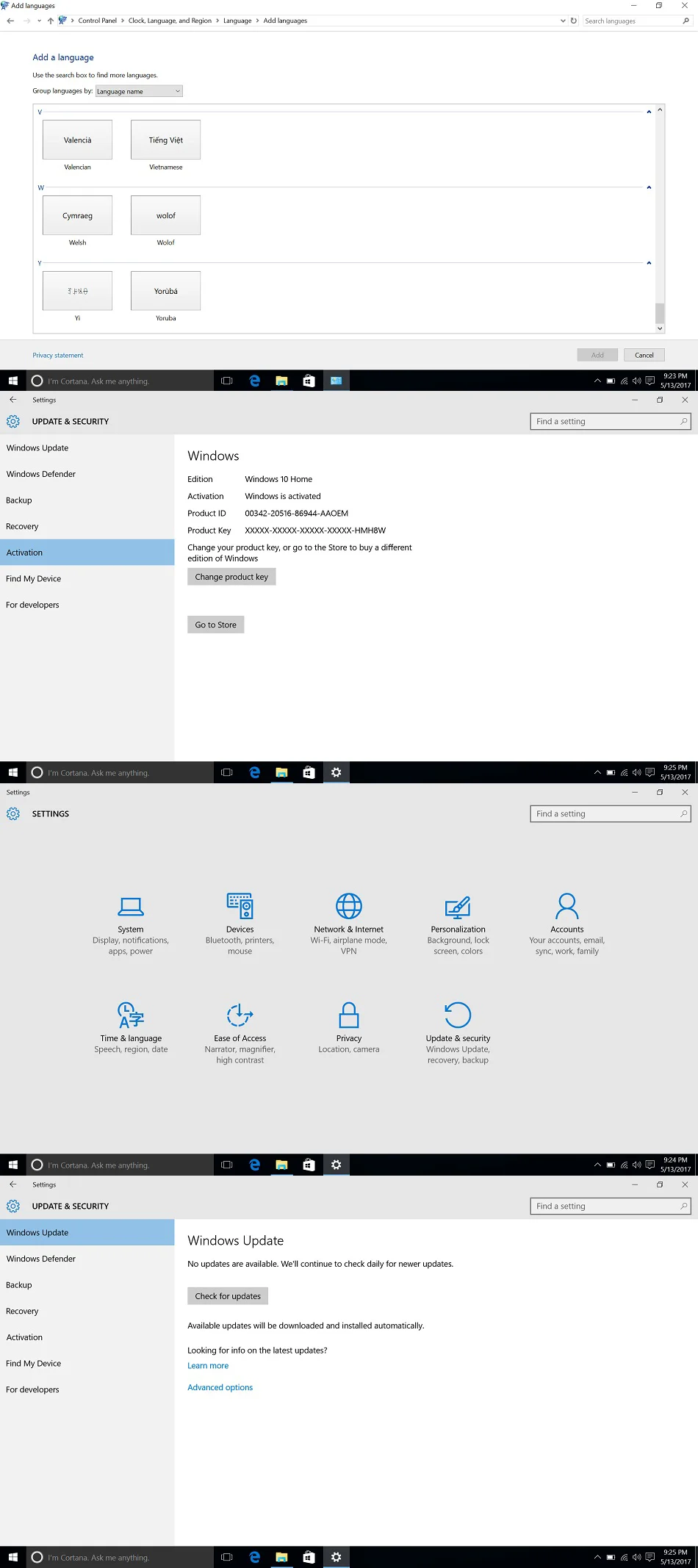
Task: Click Task View icon in the 9:24 PM taskbar
Action: [x=227, y=1165]
